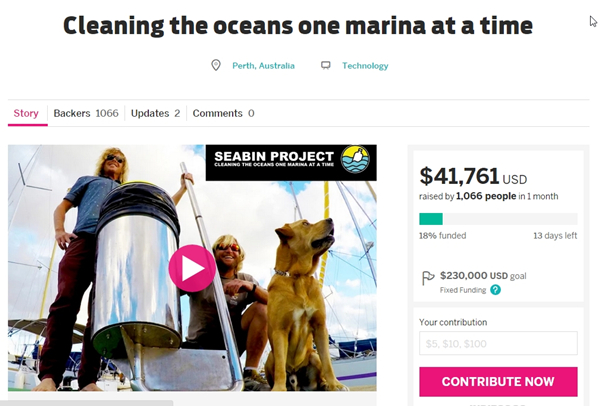Click the Your contribution amount field
600x406 pixels.
point(498,343)
